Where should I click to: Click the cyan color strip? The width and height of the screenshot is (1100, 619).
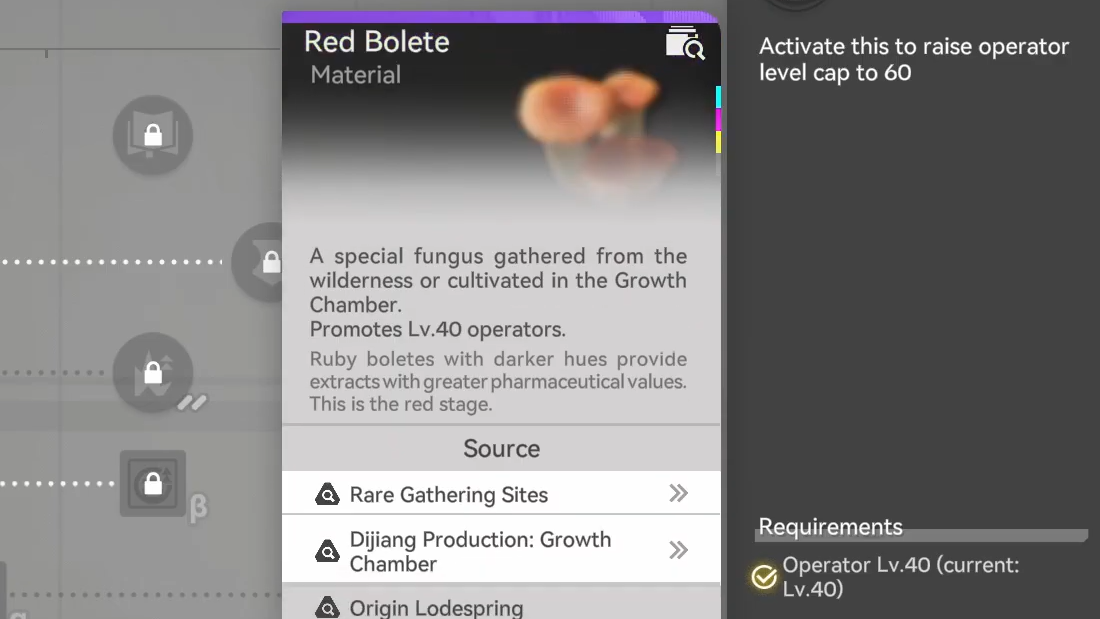coord(718,97)
